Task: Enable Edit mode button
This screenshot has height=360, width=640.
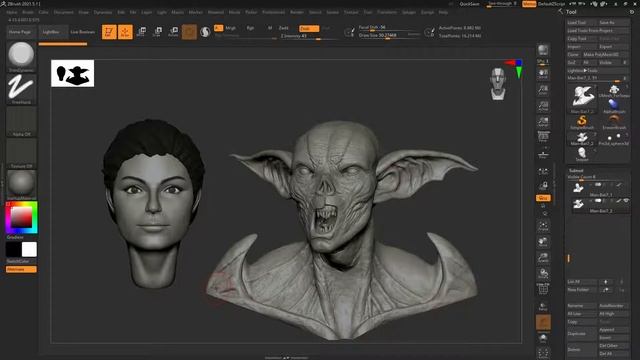Action: (109, 32)
